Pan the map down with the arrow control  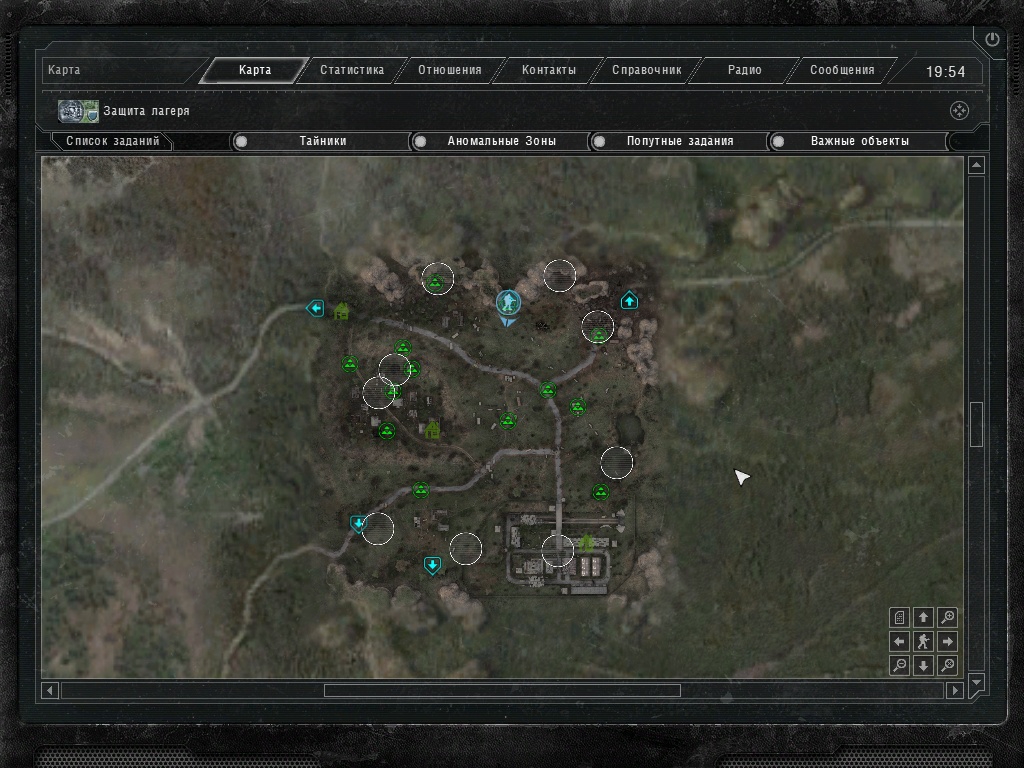pos(923,665)
